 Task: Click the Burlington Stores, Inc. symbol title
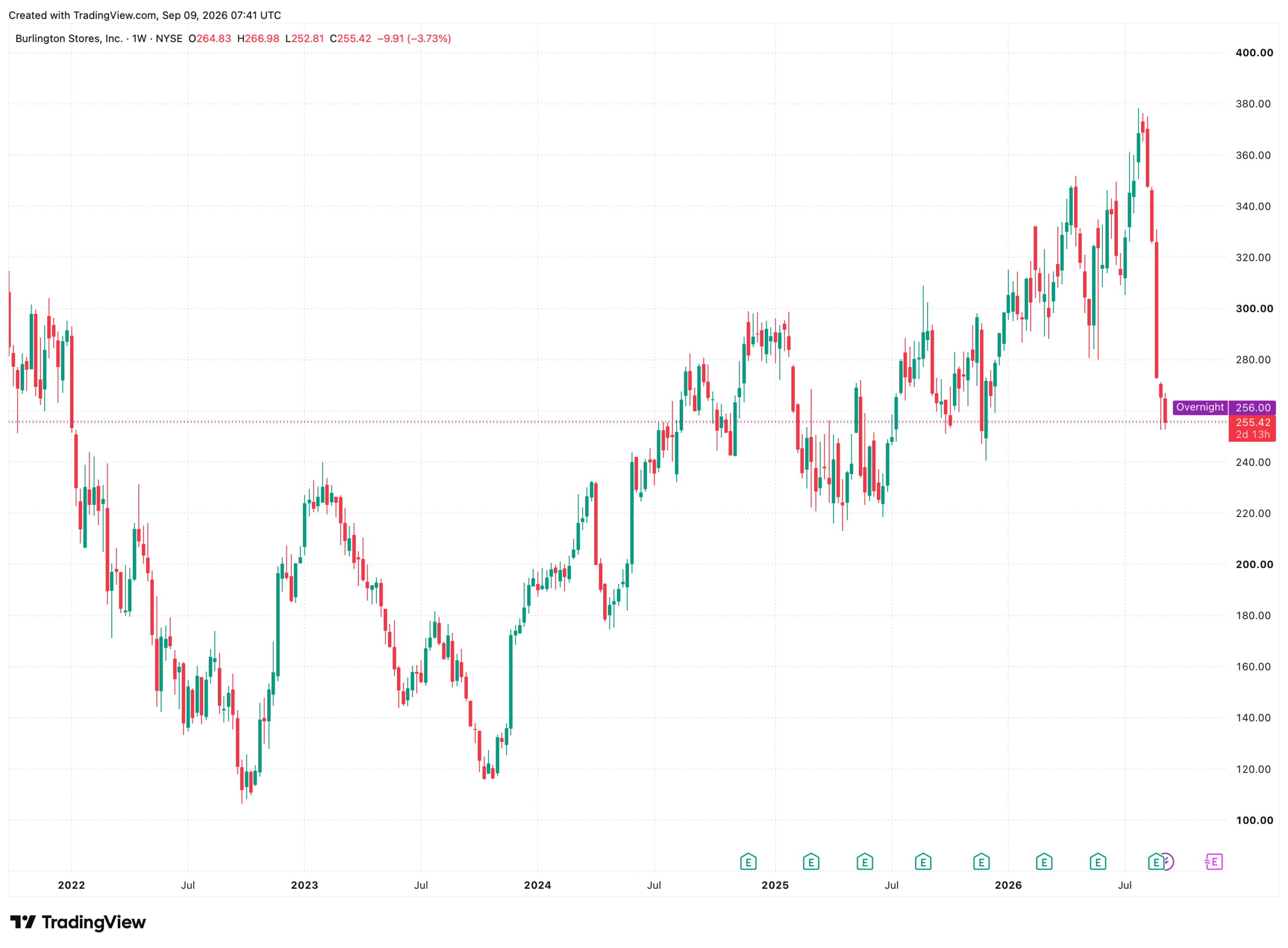(x=69, y=38)
